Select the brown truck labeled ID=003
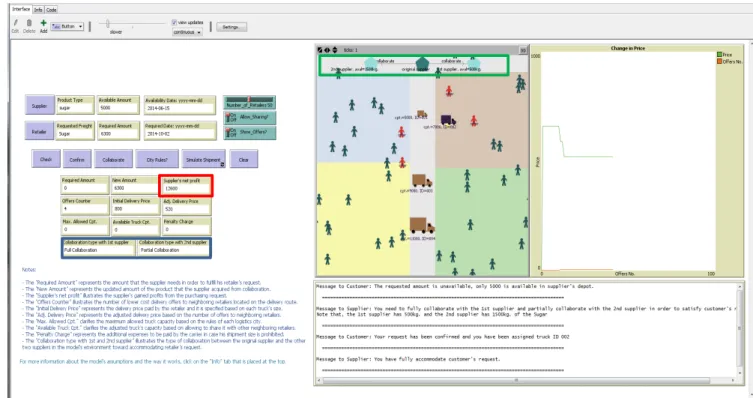Image resolution: width=753 pixels, height=398 pixels. [x=422, y=181]
